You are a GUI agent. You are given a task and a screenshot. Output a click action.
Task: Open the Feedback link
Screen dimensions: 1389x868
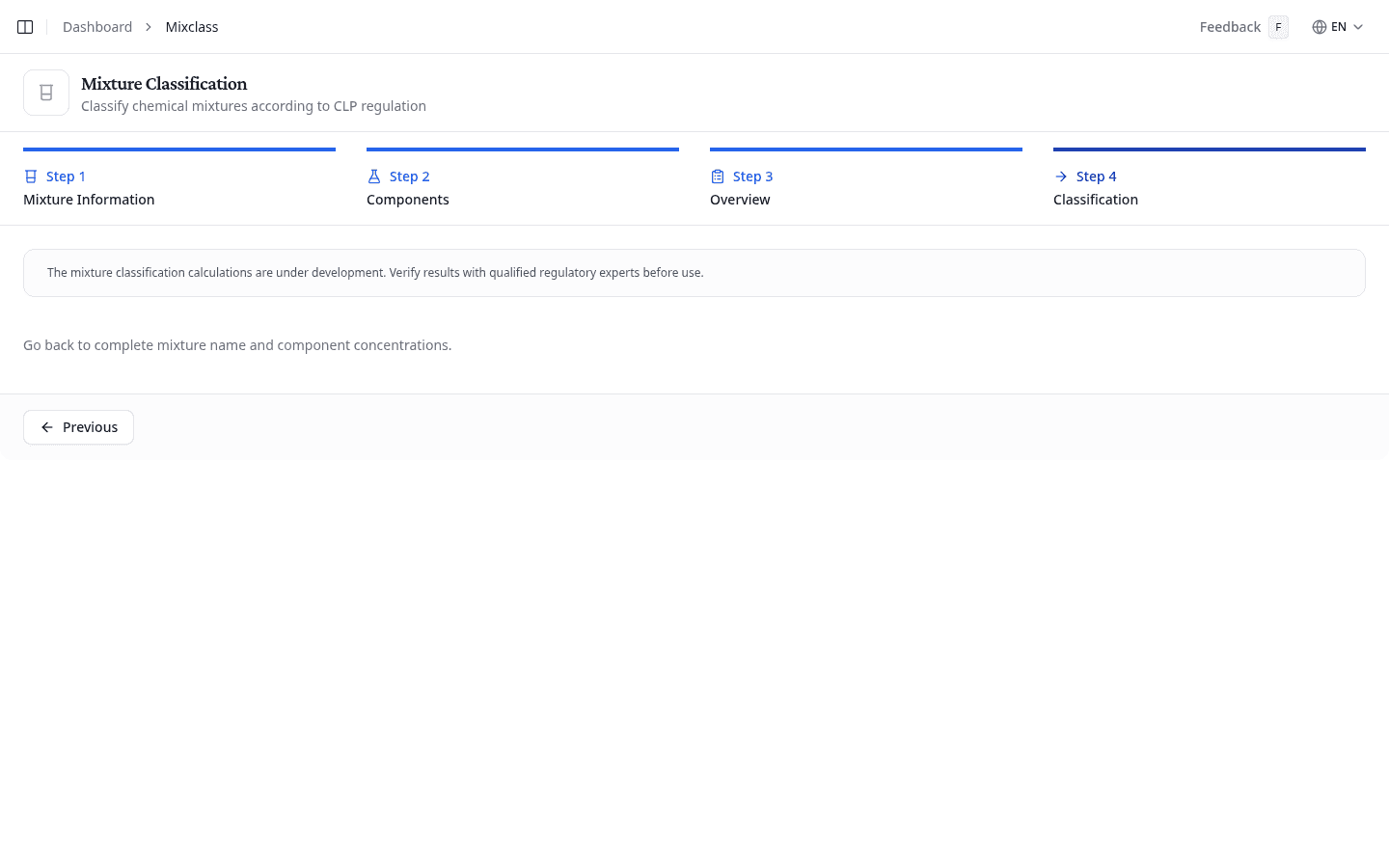coord(1230,27)
